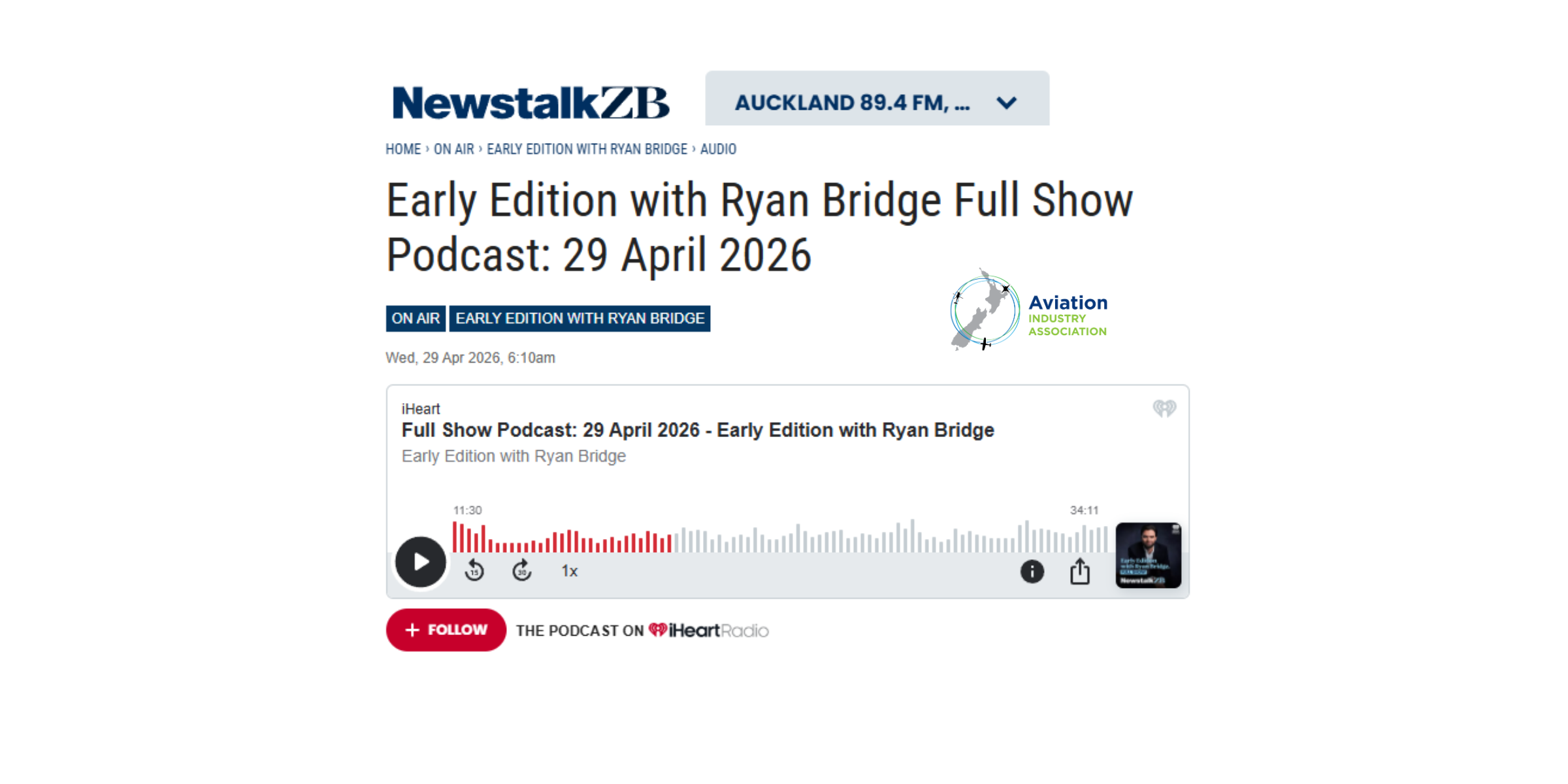This screenshot has width=1568, height=784.
Task: Share this podcast episode
Action: point(1080,571)
